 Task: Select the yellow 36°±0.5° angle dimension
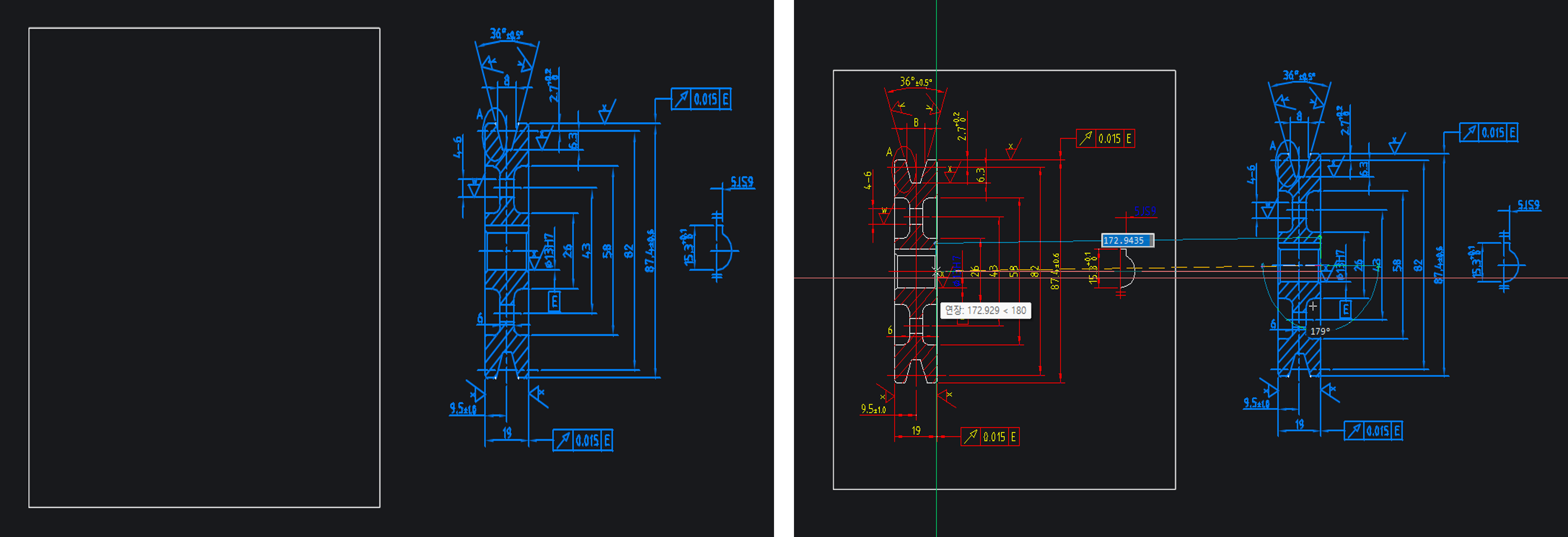915,82
